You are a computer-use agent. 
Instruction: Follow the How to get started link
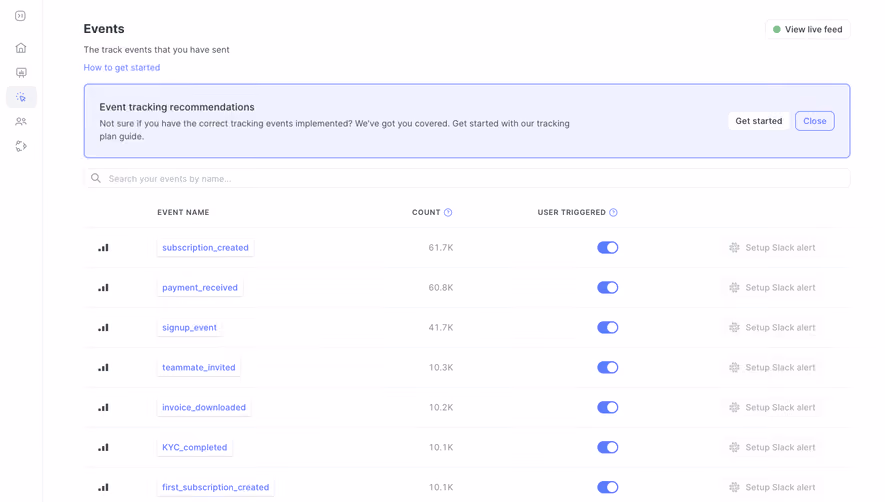[x=122, y=67]
